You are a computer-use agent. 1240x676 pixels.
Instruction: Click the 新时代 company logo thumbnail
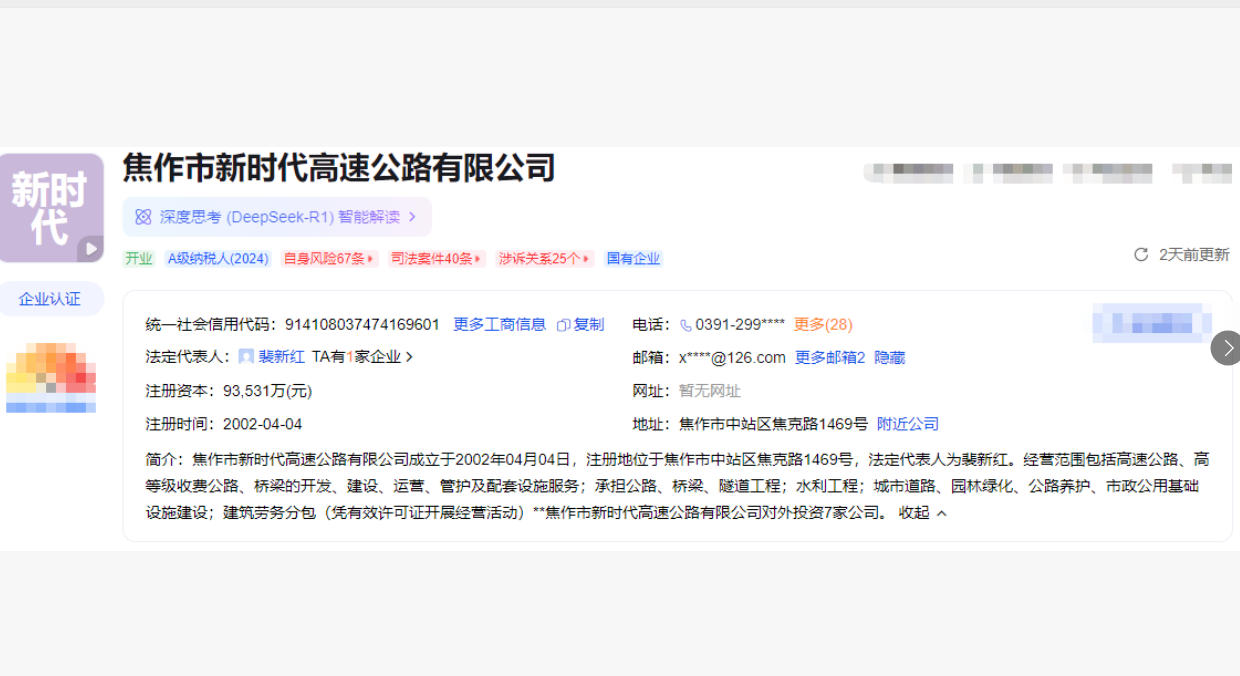click(52, 207)
